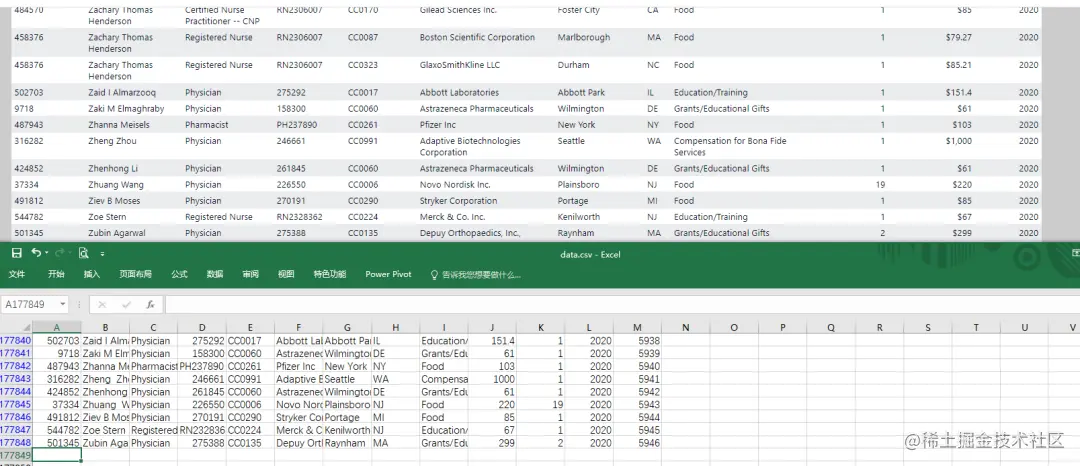Click Novo Nordisk Inc. in the top table
The width and height of the screenshot is (1080, 466).
455,184
